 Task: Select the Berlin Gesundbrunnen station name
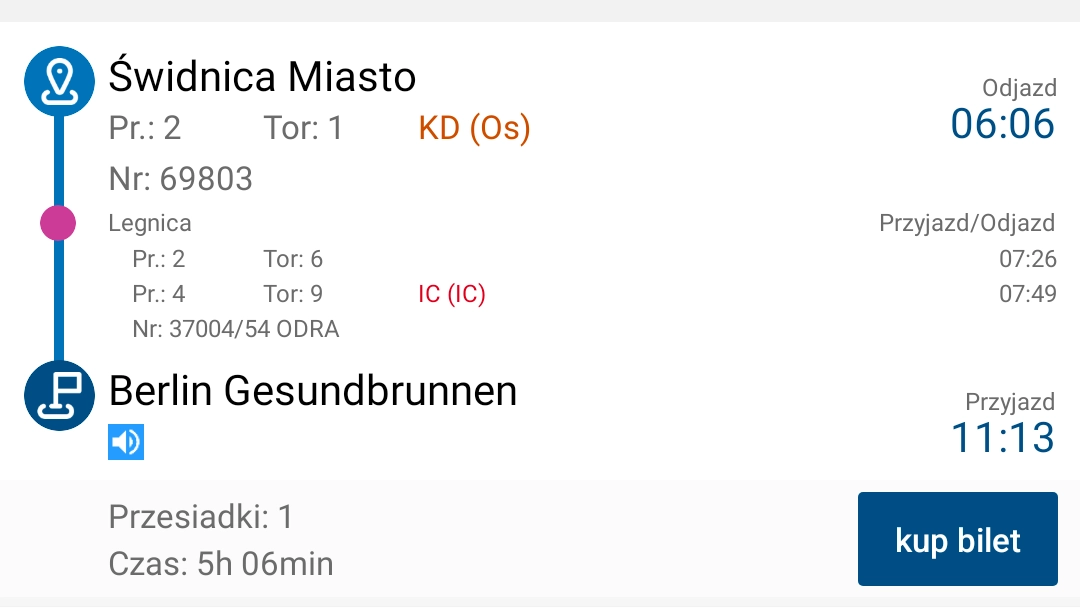pyautogui.click(x=313, y=390)
